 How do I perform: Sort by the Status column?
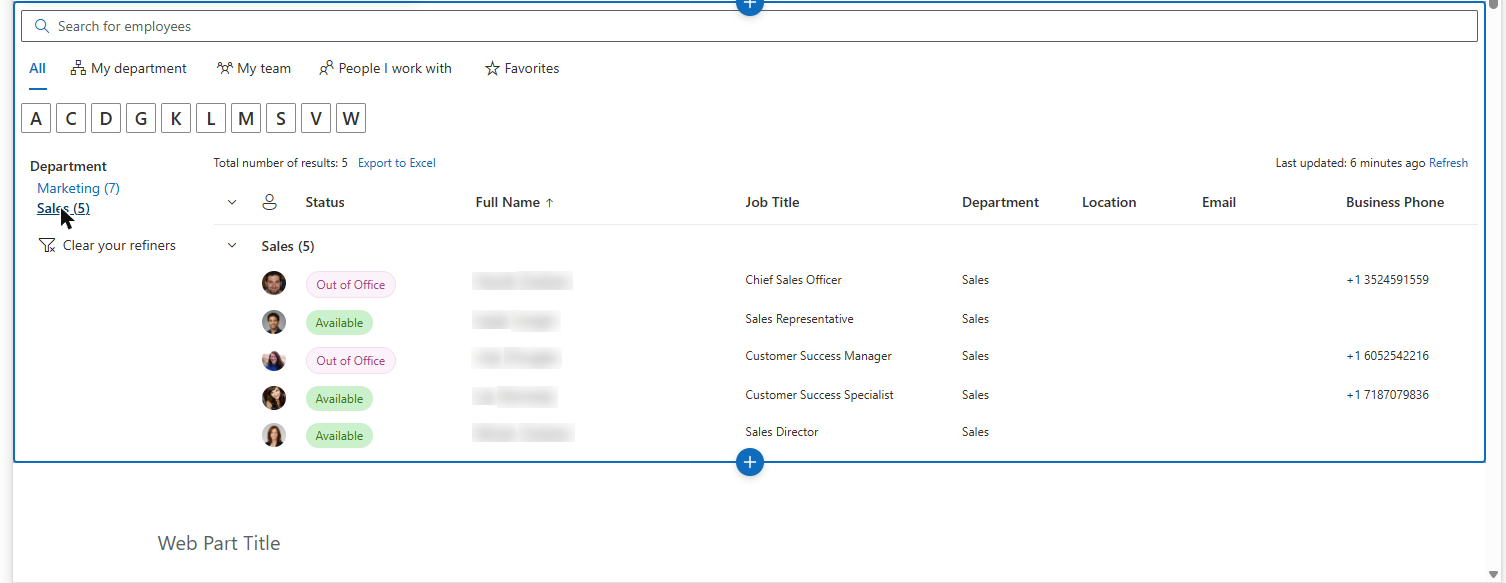tap(325, 202)
